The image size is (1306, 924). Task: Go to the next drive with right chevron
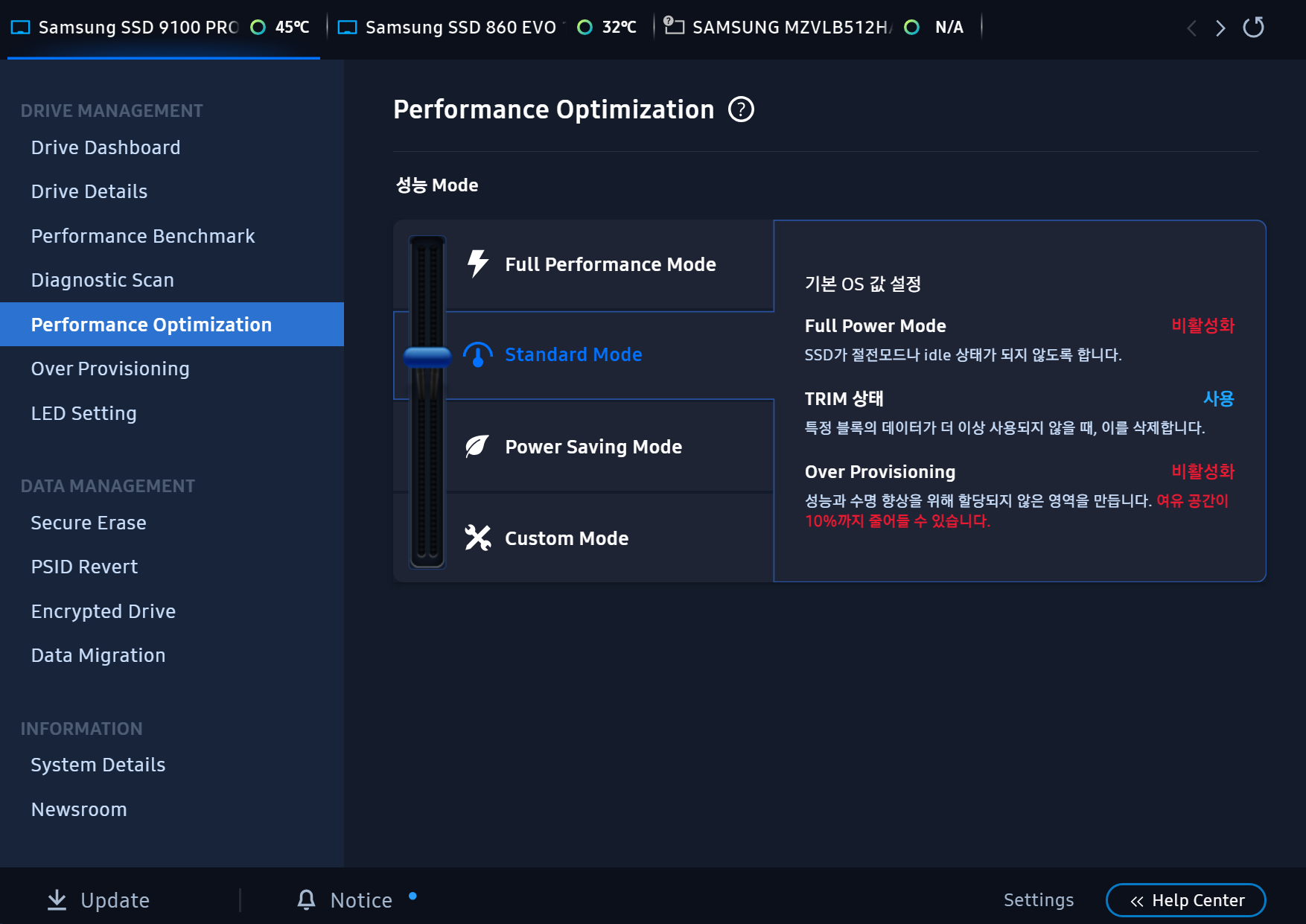pyautogui.click(x=1220, y=28)
